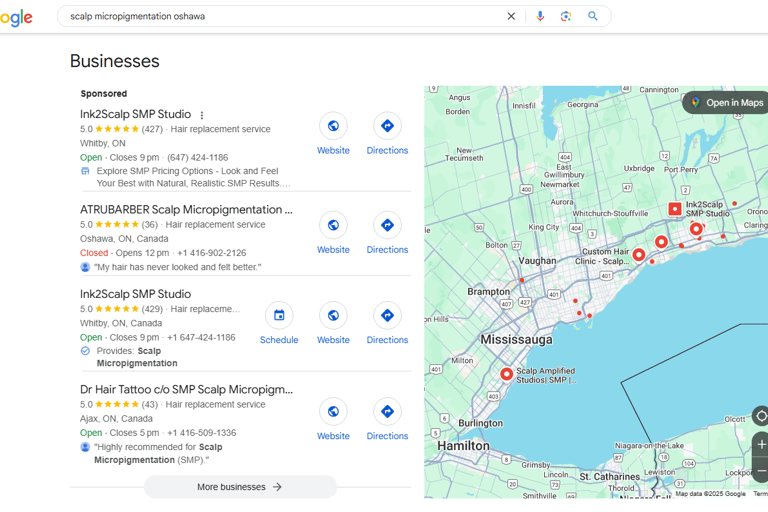Image resolution: width=768 pixels, height=512 pixels.
Task: Open ATRUBARBER Scalp Micropigmentation listing title
Action: click(186, 210)
